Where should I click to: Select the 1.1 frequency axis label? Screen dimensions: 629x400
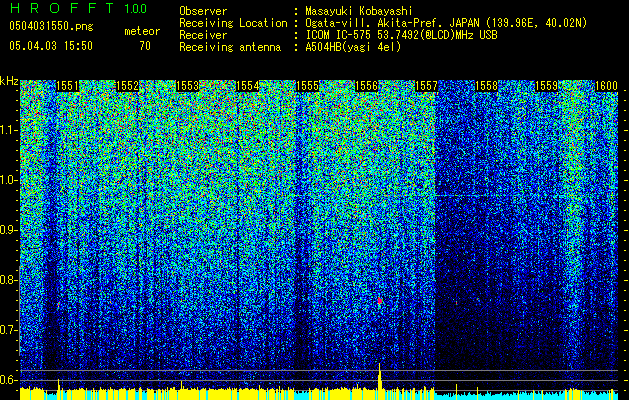coord(9,130)
